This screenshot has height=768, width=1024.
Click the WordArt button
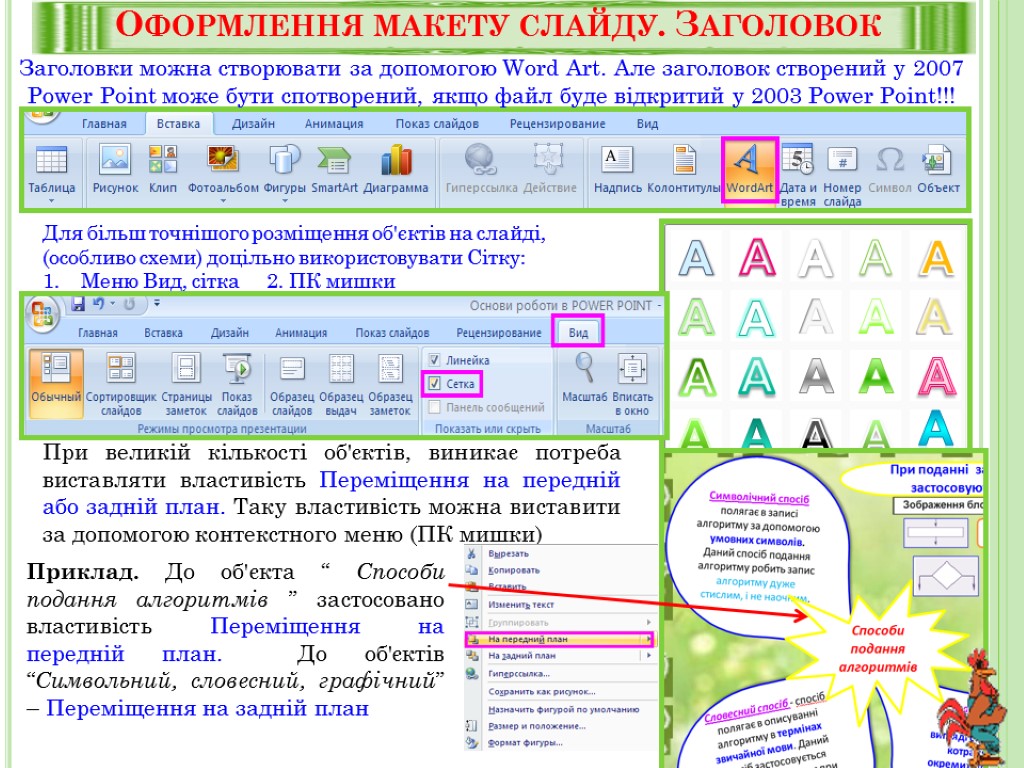749,170
